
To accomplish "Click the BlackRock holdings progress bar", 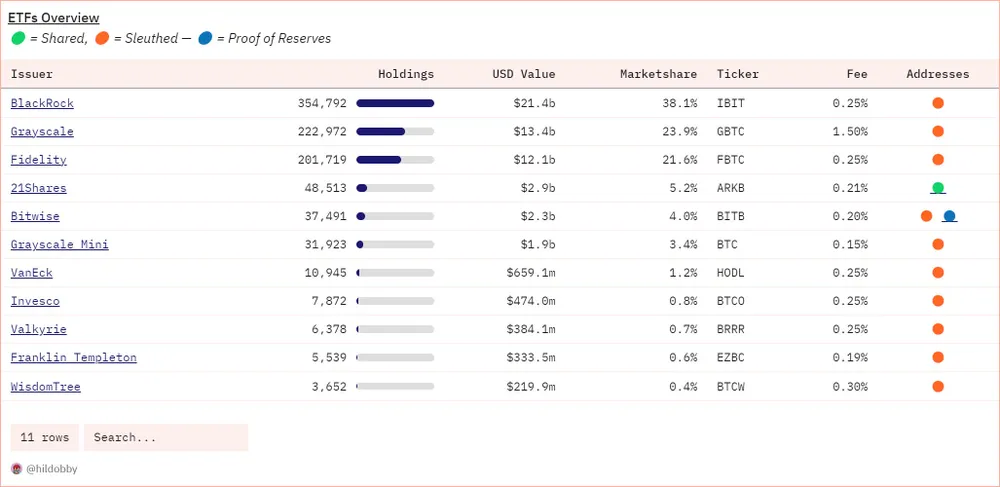I will [395, 103].
